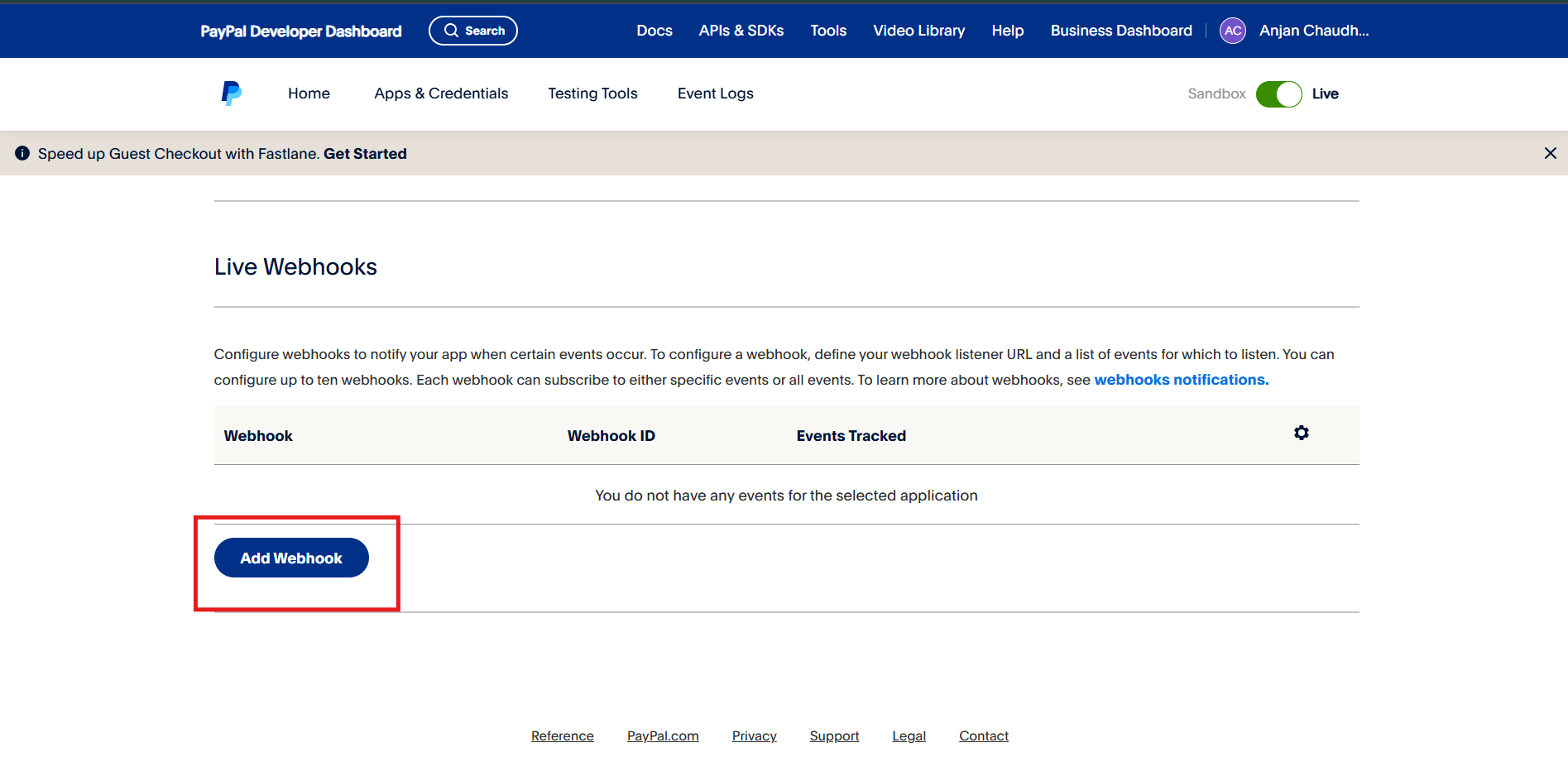Open the Search box in header

click(473, 31)
